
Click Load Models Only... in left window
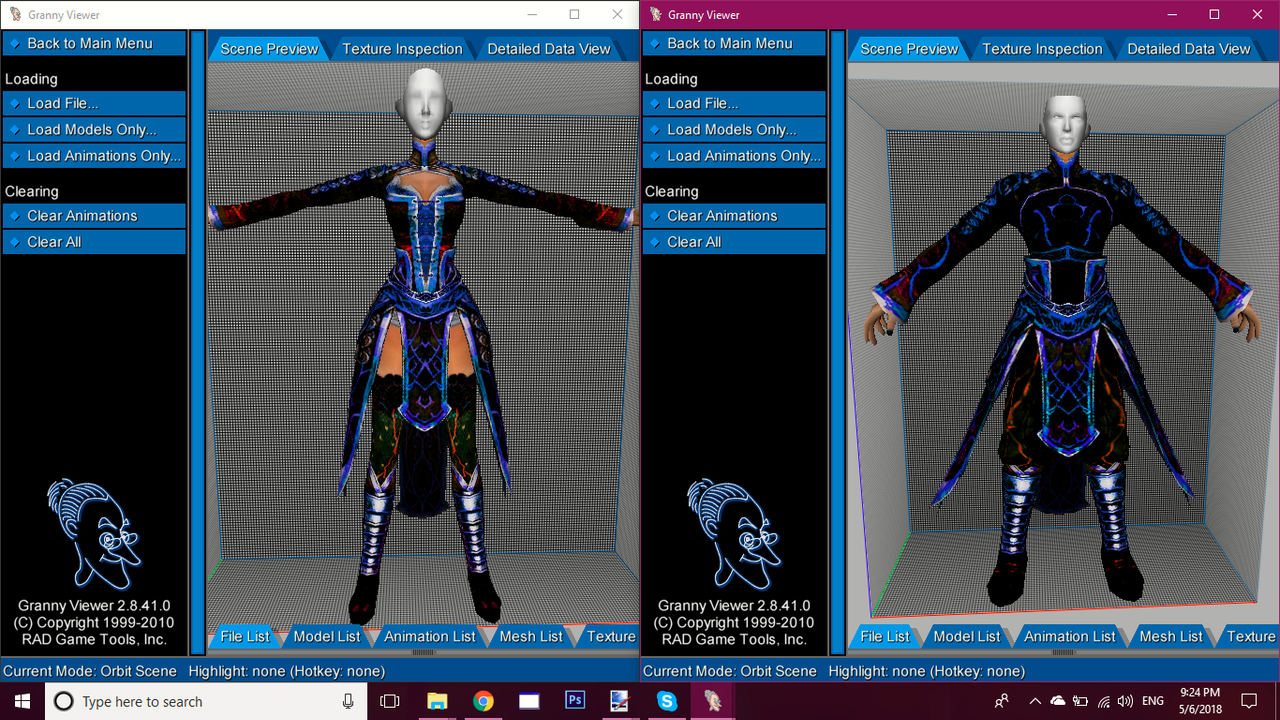(x=94, y=129)
